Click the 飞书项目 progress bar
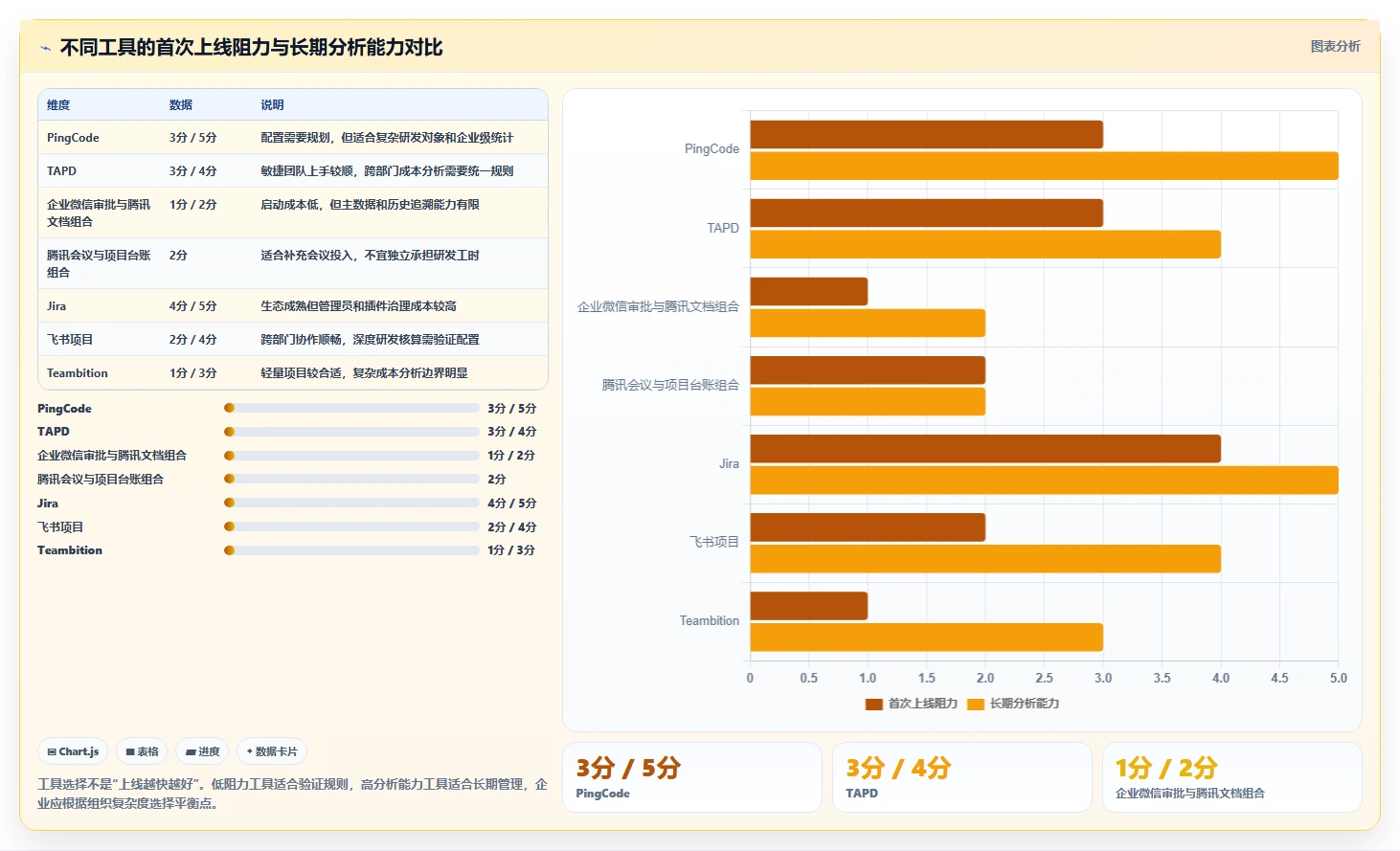This screenshot has height=851, width=1400. coord(351,526)
